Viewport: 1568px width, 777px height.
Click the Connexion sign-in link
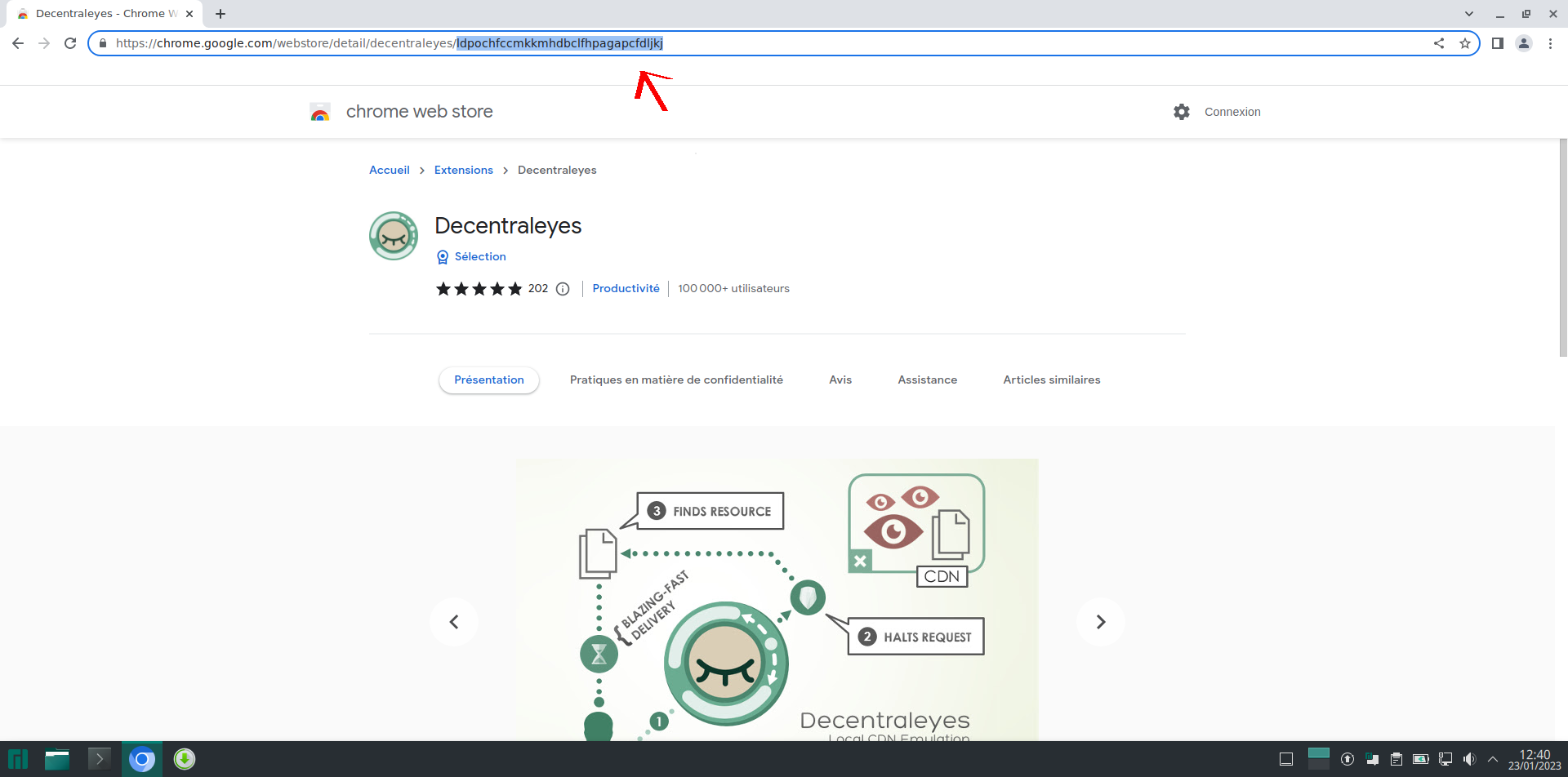point(1232,112)
